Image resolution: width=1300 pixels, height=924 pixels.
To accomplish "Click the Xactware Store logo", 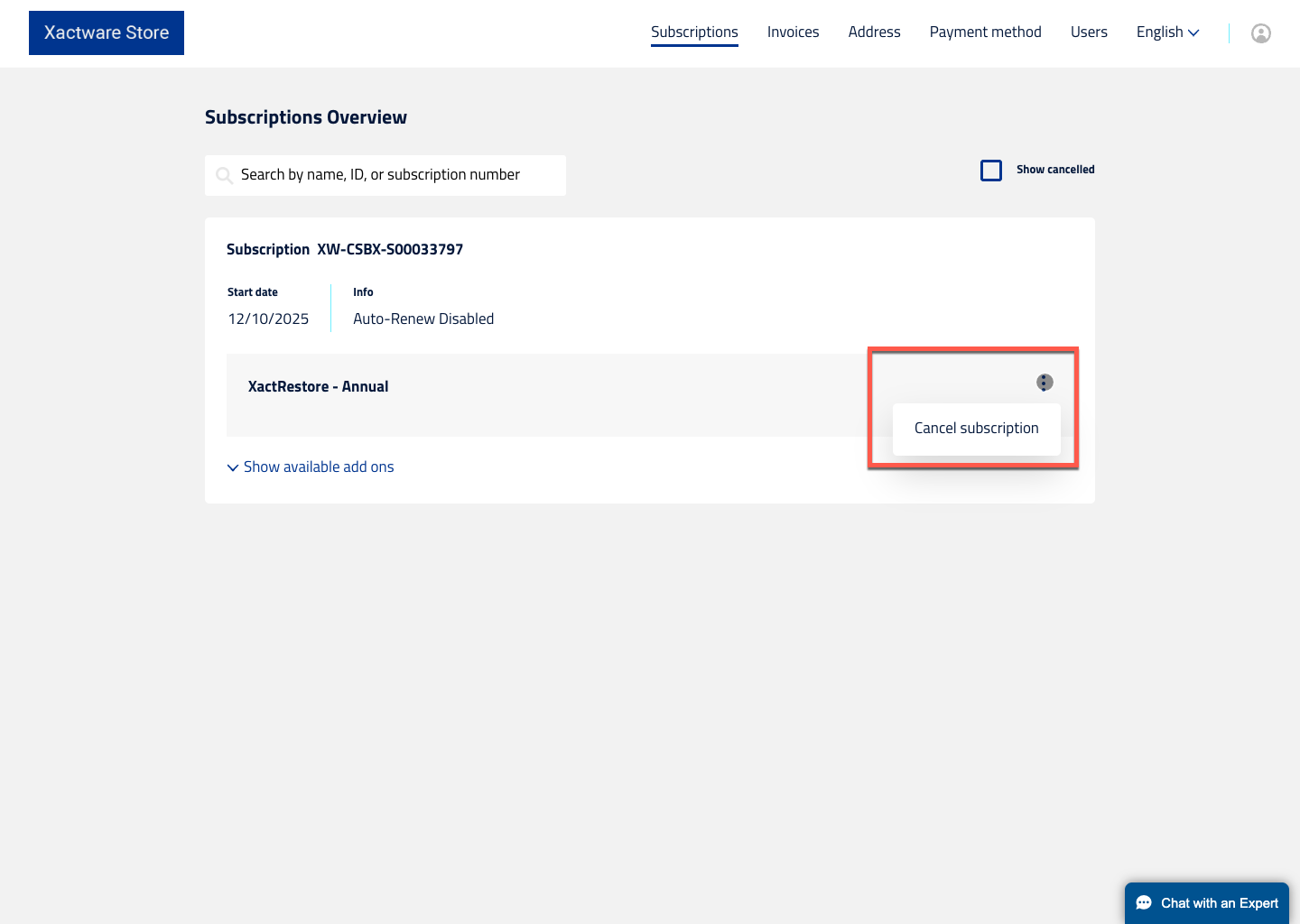I will (x=107, y=33).
